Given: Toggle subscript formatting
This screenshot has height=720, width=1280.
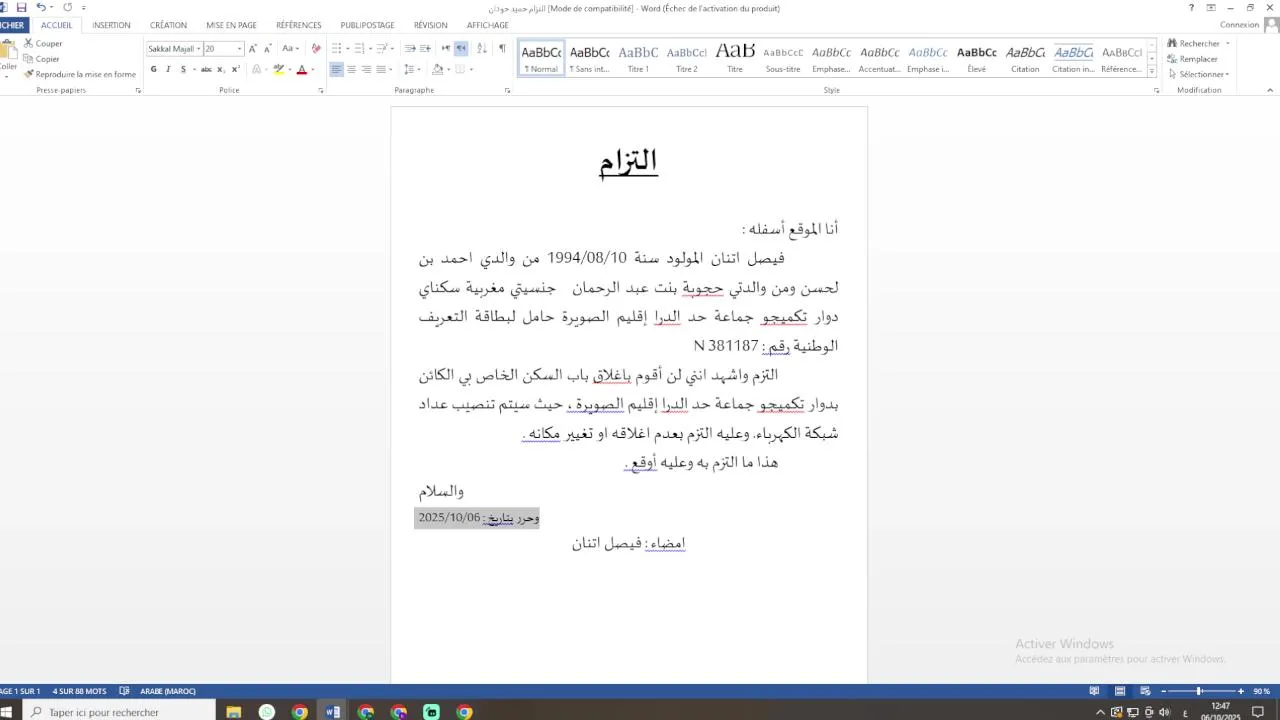Looking at the screenshot, I should point(221,69).
